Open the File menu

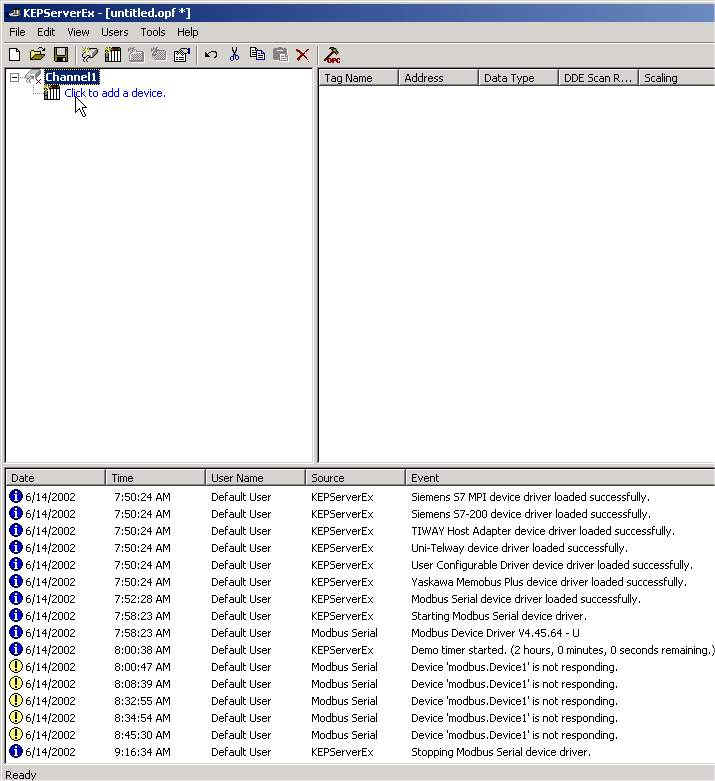pos(17,32)
